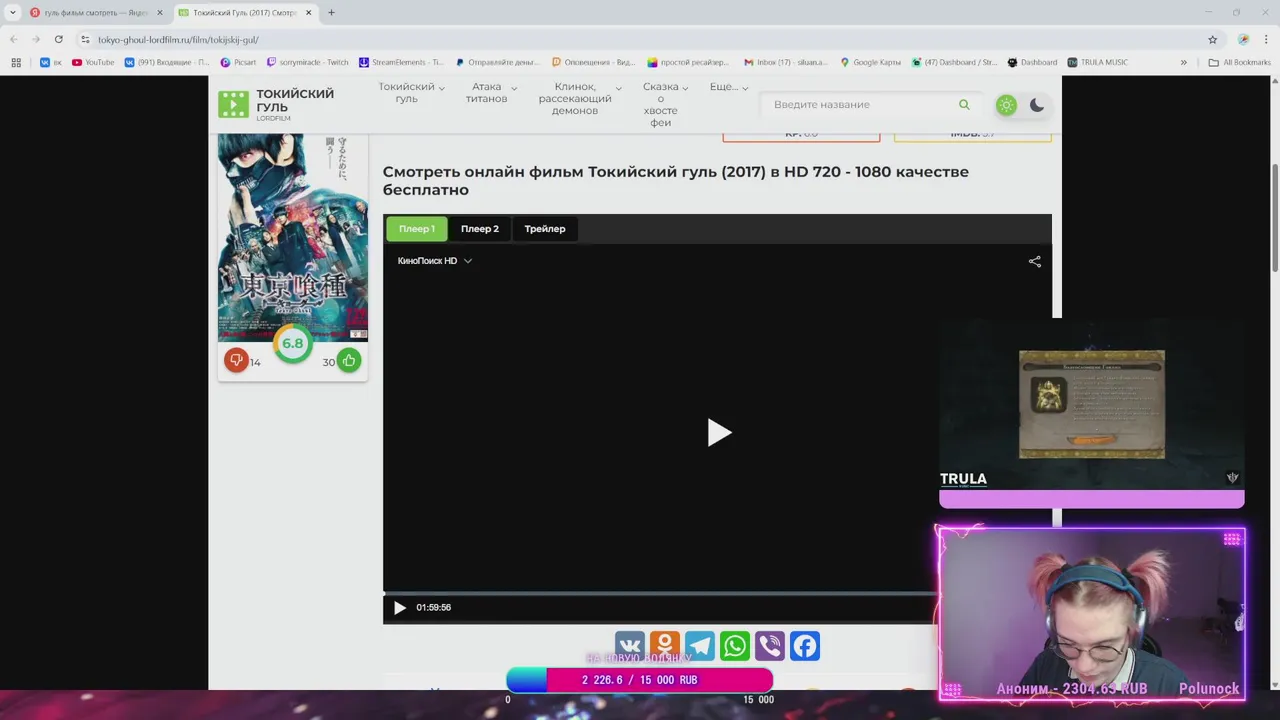Viewport: 1280px width, 720px height.
Task: Click the ТОКИЙСКИЙ ГУЛЬ site title
Action: point(295,100)
